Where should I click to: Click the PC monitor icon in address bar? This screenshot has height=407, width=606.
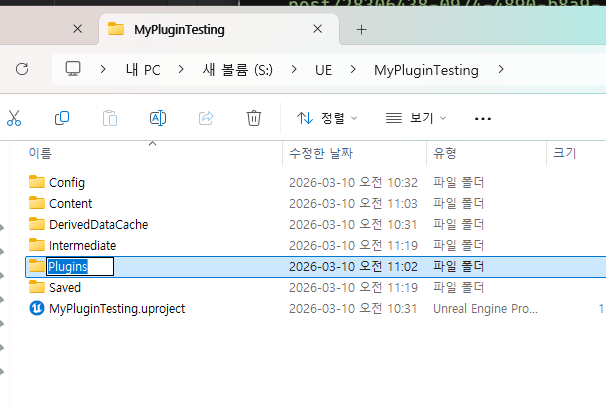73,69
